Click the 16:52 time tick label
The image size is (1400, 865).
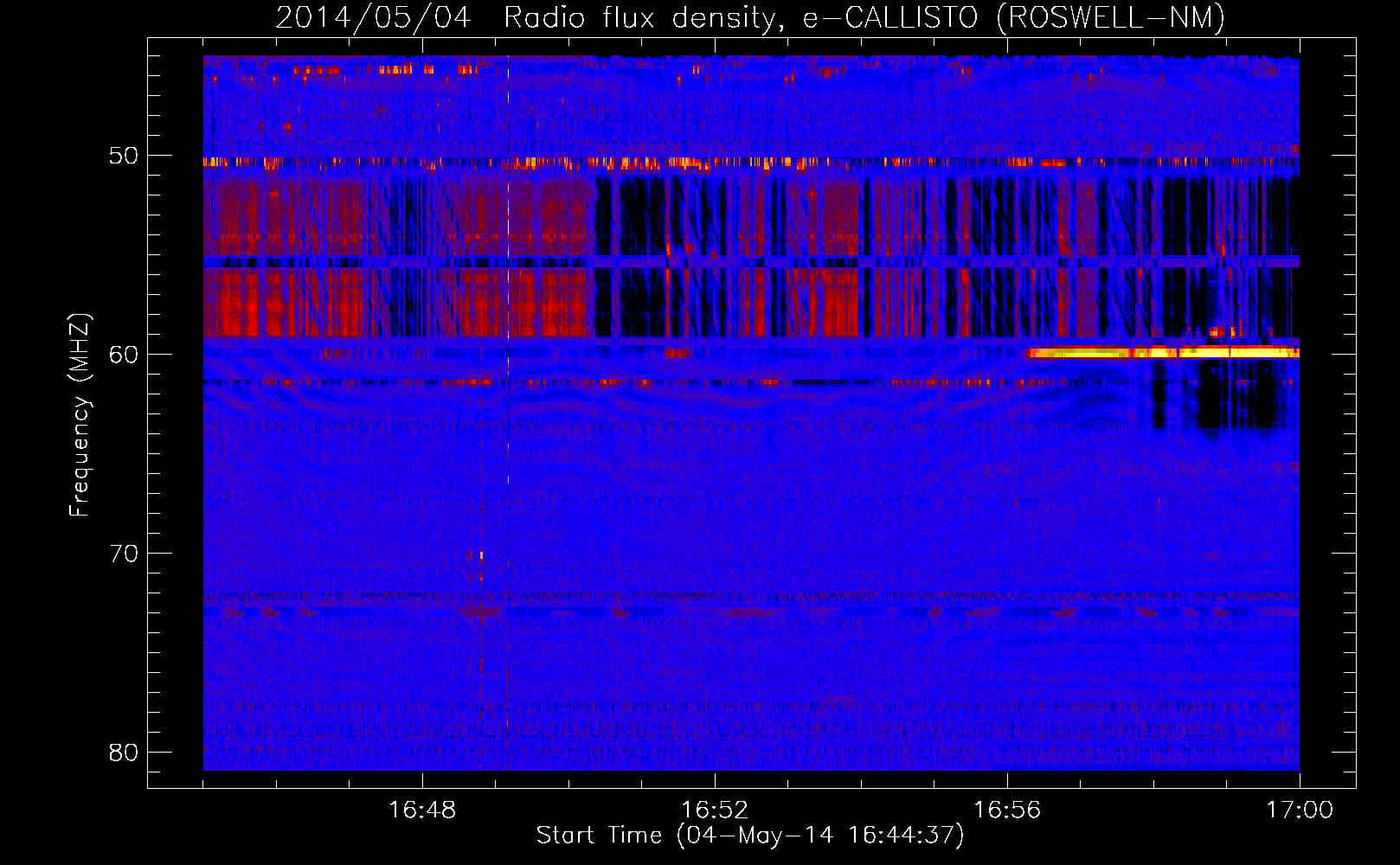pos(715,810)
